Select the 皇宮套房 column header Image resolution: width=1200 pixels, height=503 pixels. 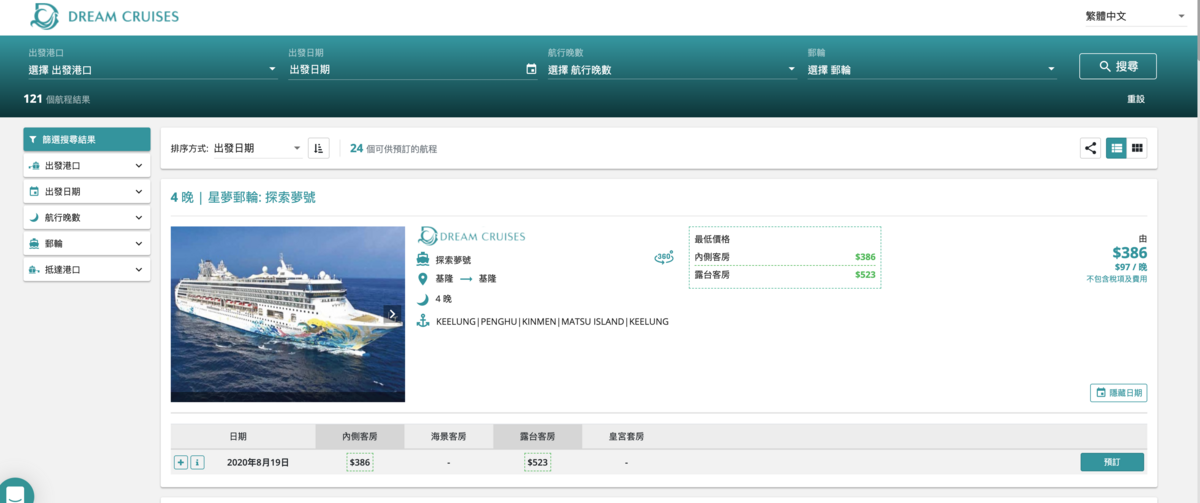pyautogui.click(x=626, y=437)
